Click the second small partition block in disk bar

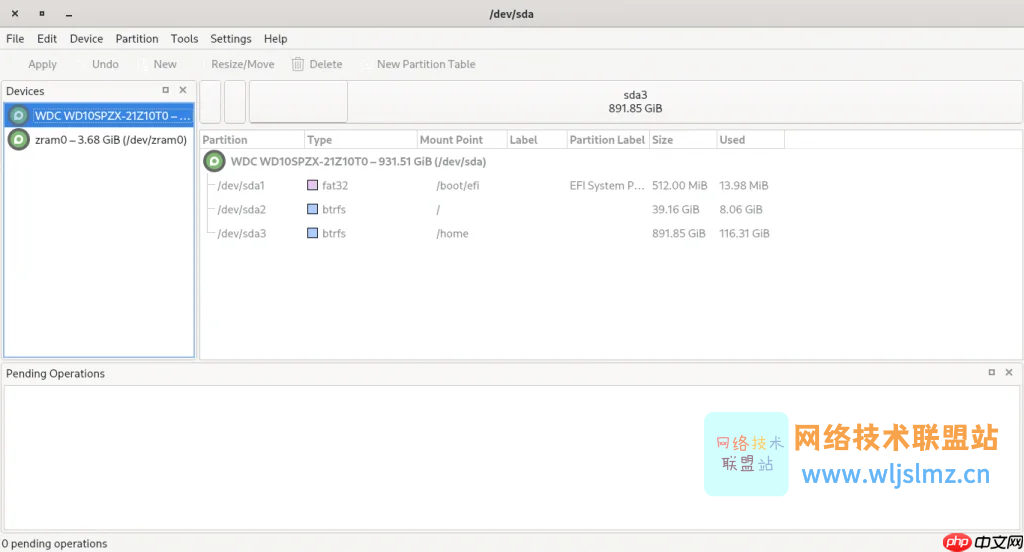click(x=235, y=102)
